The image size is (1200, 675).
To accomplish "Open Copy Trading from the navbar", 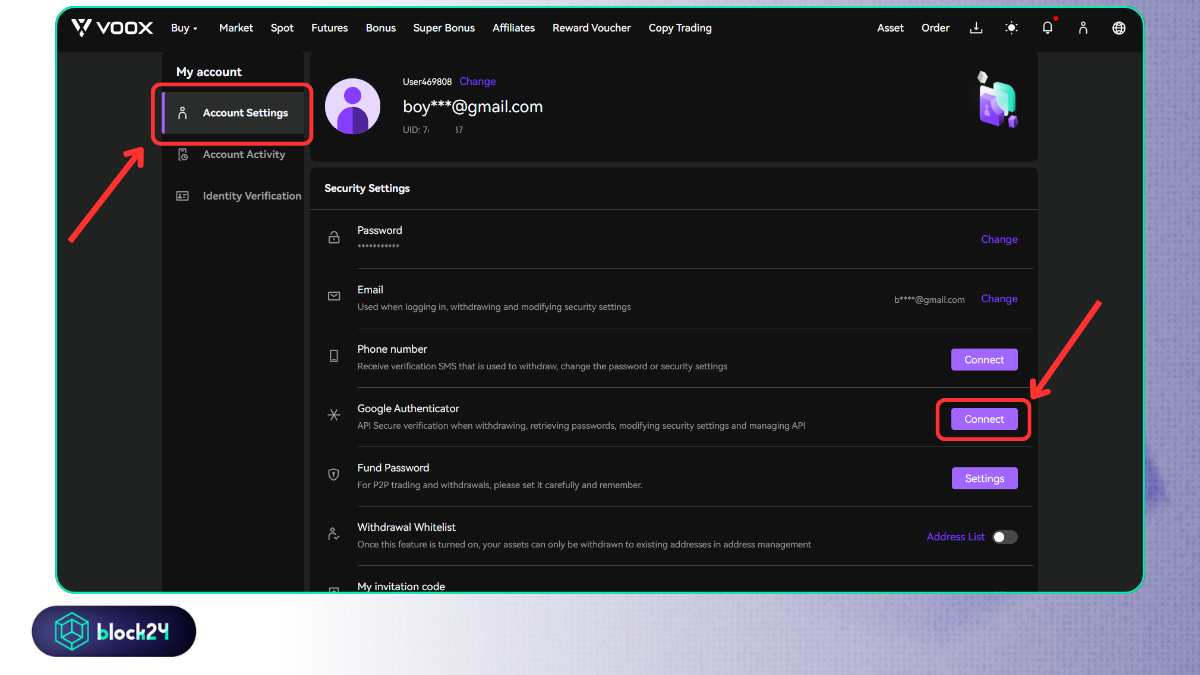I will coord(680,28).
